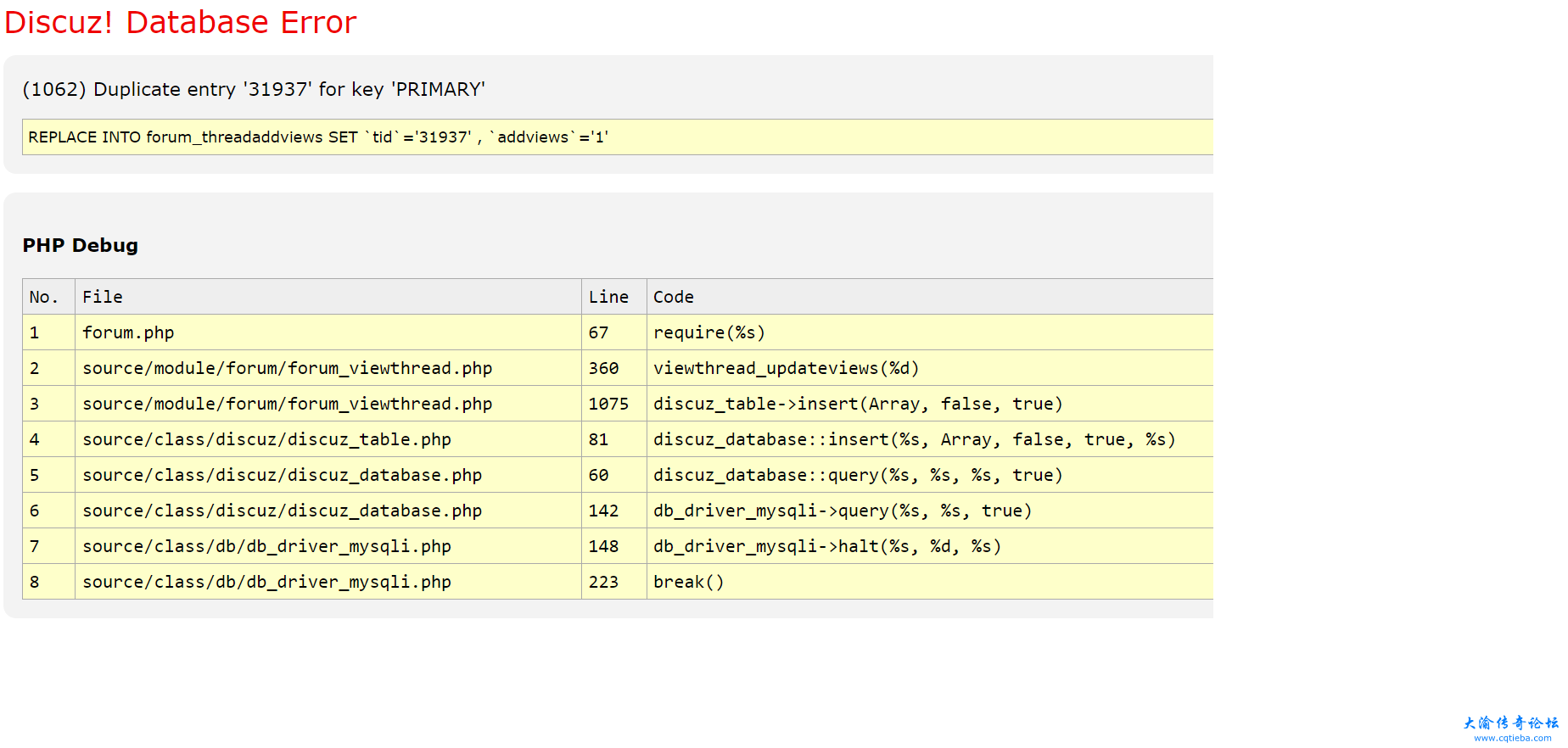Image resolution: width=1568 pixels, height=748 pixels.
Task: Click the 'break()' code cell
Action: tap(930, 582)
